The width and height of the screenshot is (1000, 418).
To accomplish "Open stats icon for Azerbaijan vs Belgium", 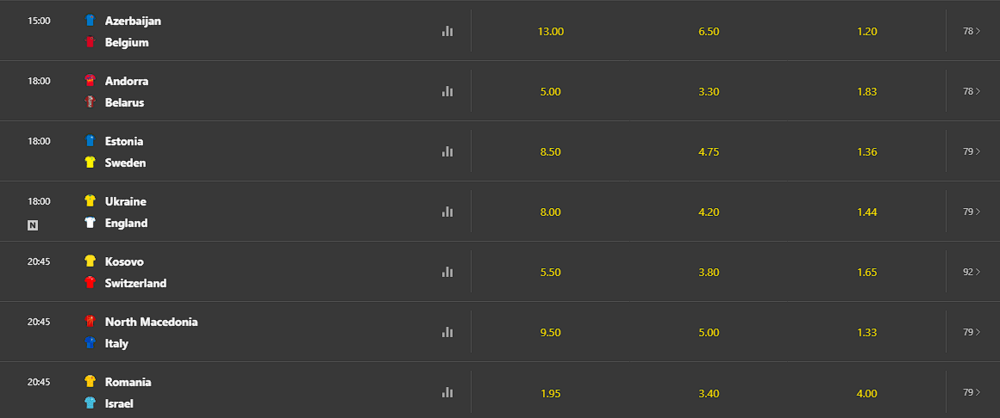I will pyautogui.click(x=447, y=31).
